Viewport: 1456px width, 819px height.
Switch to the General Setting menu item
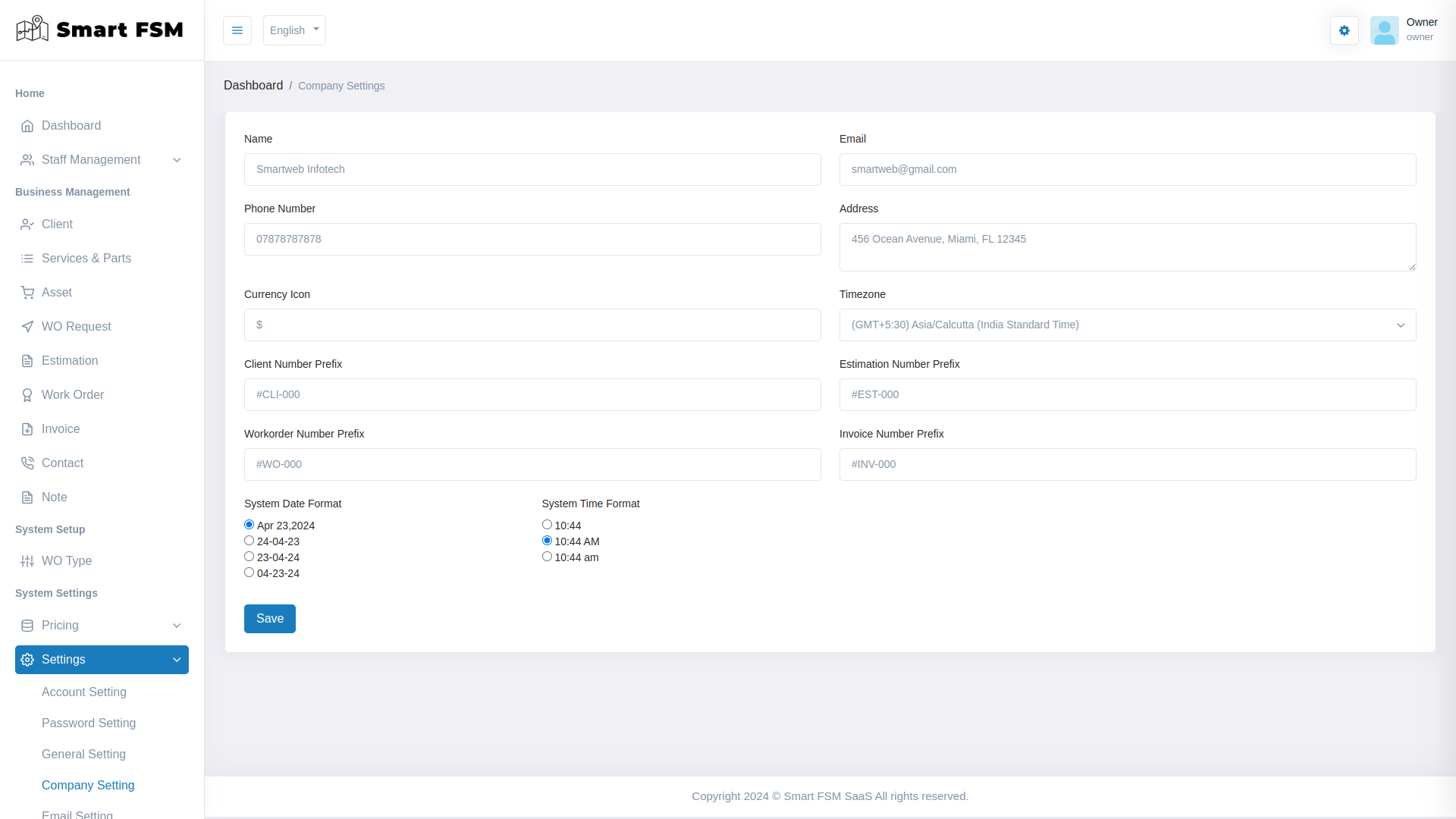(83, 755)
